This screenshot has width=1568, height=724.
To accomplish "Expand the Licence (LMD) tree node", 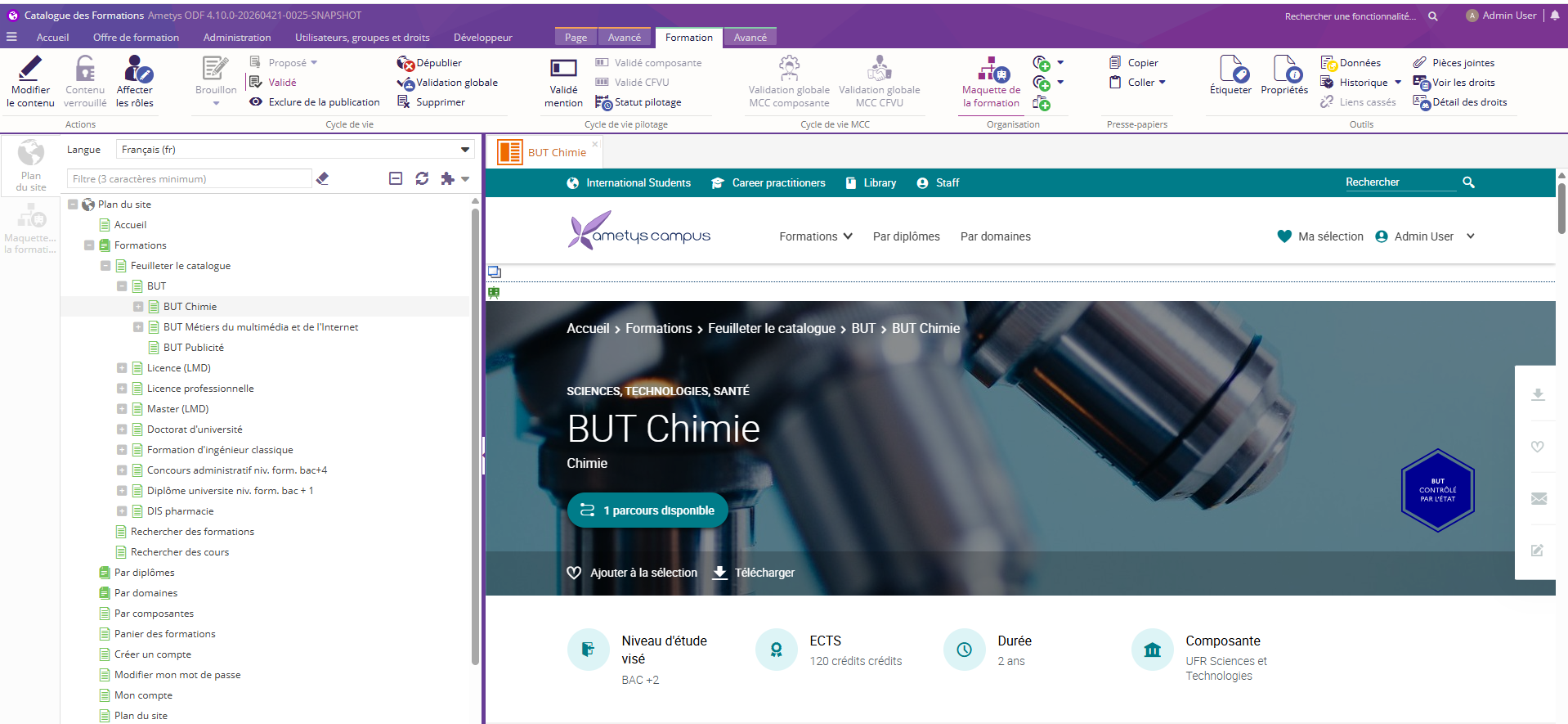I will (x=122, y=368).
